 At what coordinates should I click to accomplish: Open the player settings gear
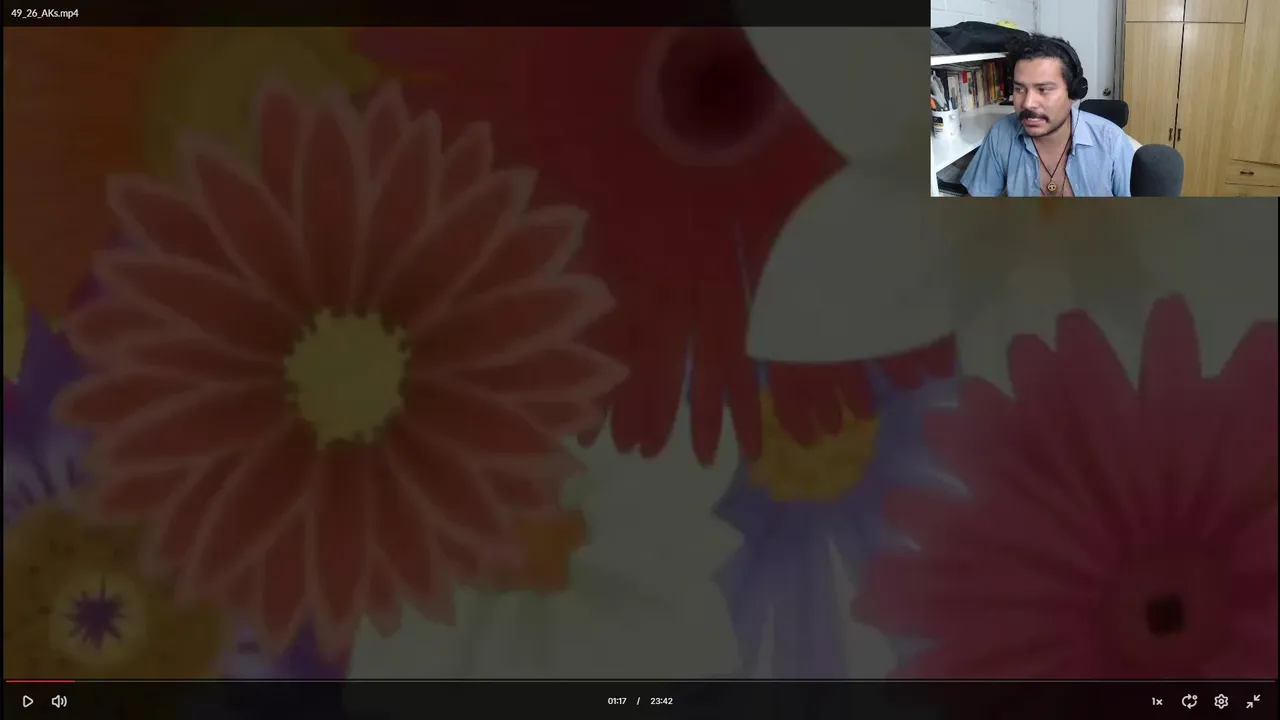(x=1221, y=701)
